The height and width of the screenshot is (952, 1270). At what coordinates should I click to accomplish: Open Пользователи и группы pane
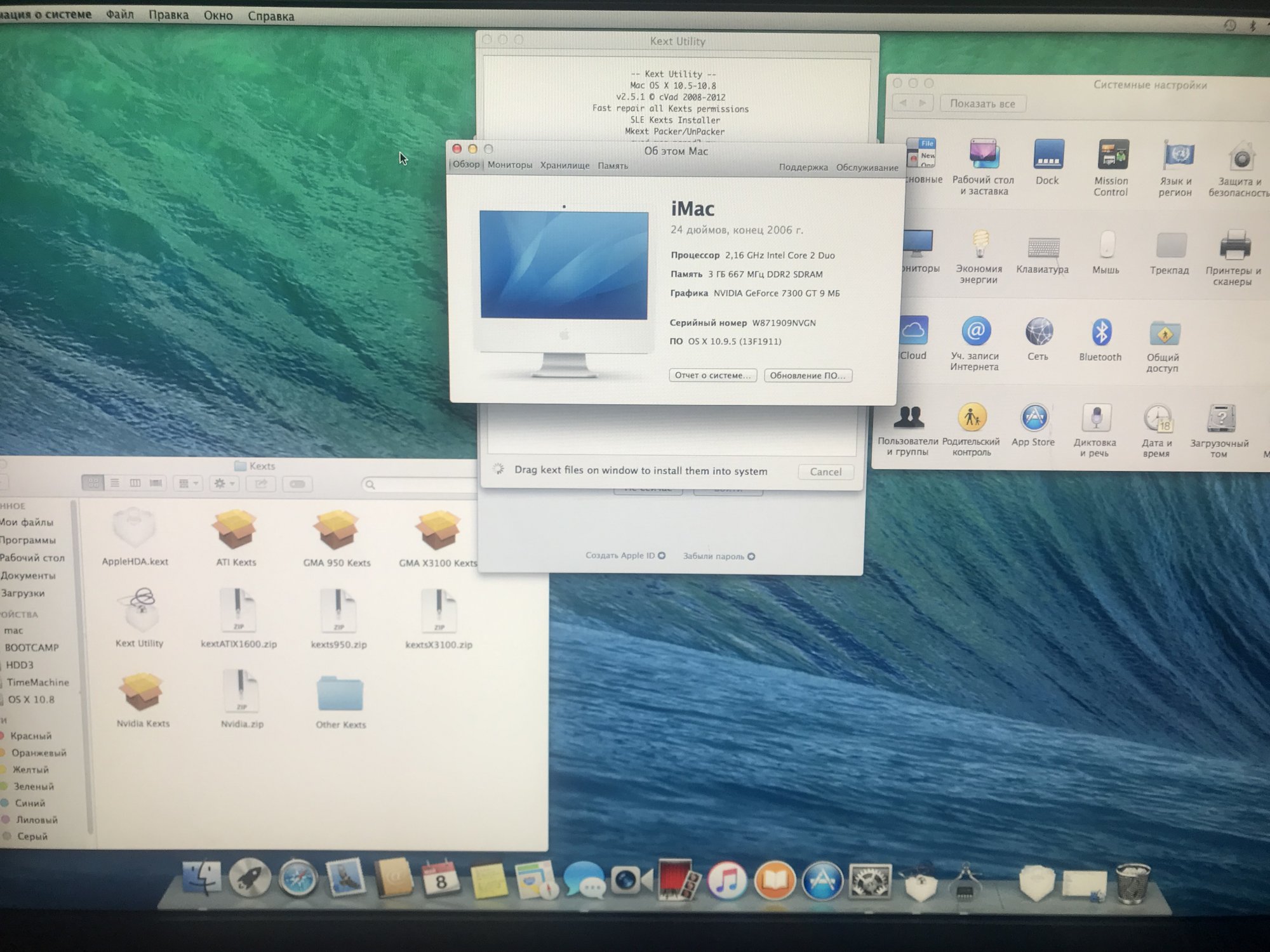point(908,430)
